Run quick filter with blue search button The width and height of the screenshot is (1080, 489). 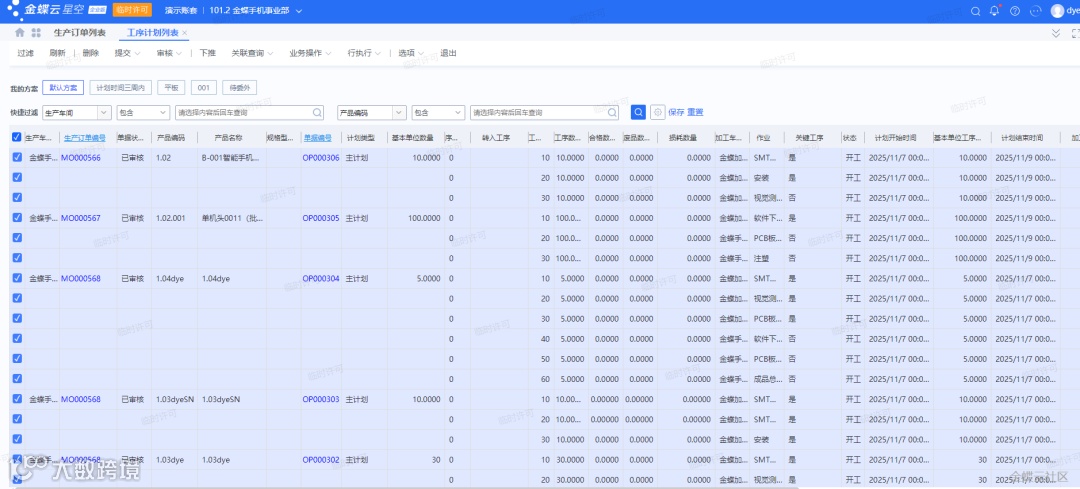click(638, 112)
